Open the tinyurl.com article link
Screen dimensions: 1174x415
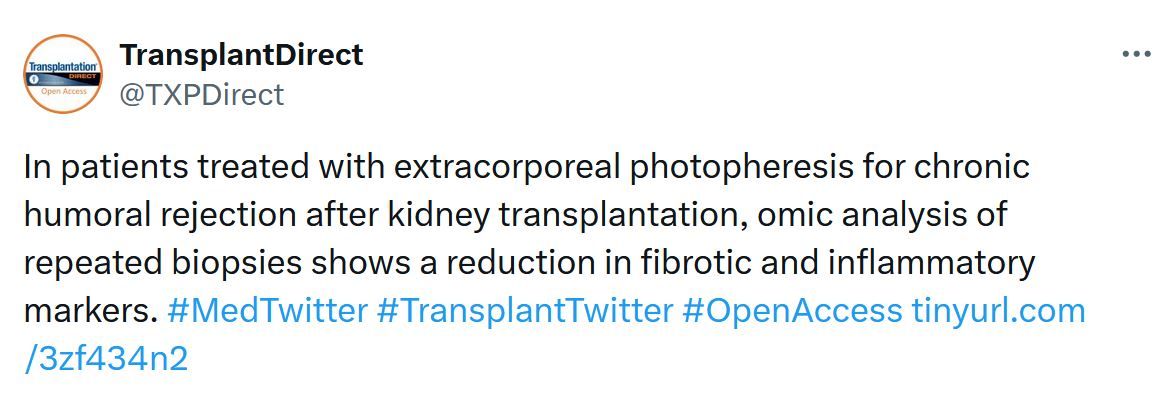(x=998, y=311)
